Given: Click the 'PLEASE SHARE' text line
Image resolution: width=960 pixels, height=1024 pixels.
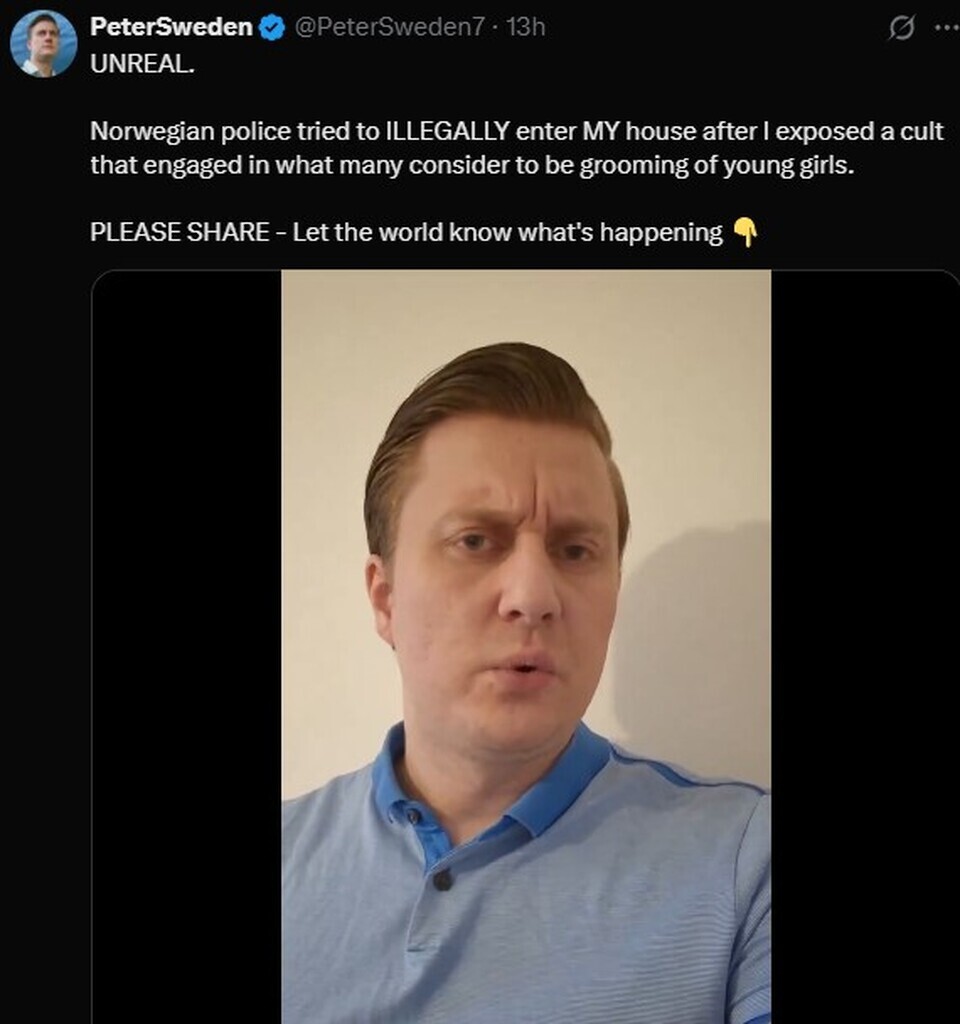Looking at the screenshot, I should (424, 232).
